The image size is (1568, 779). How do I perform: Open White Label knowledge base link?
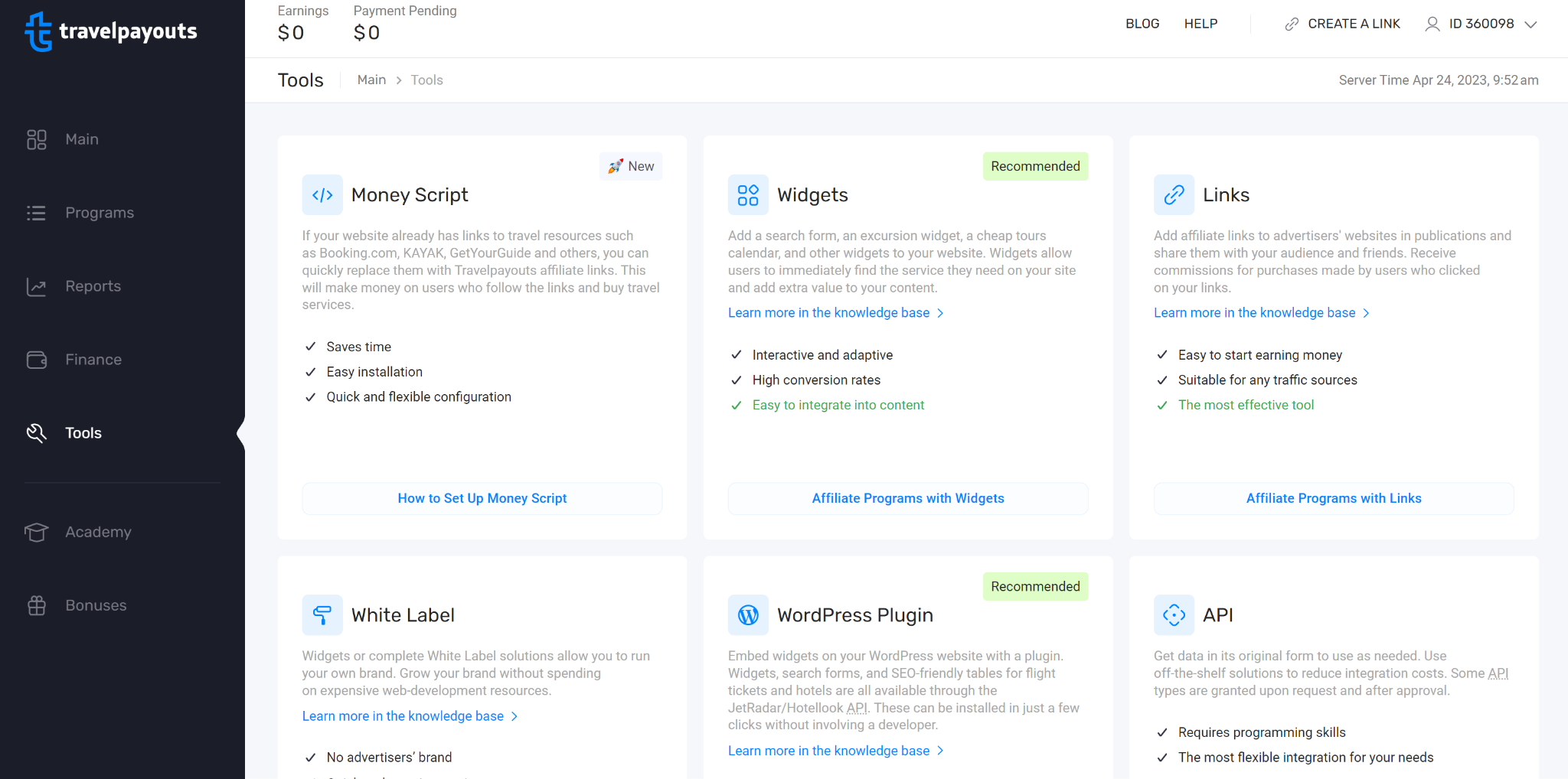(410, 716)
